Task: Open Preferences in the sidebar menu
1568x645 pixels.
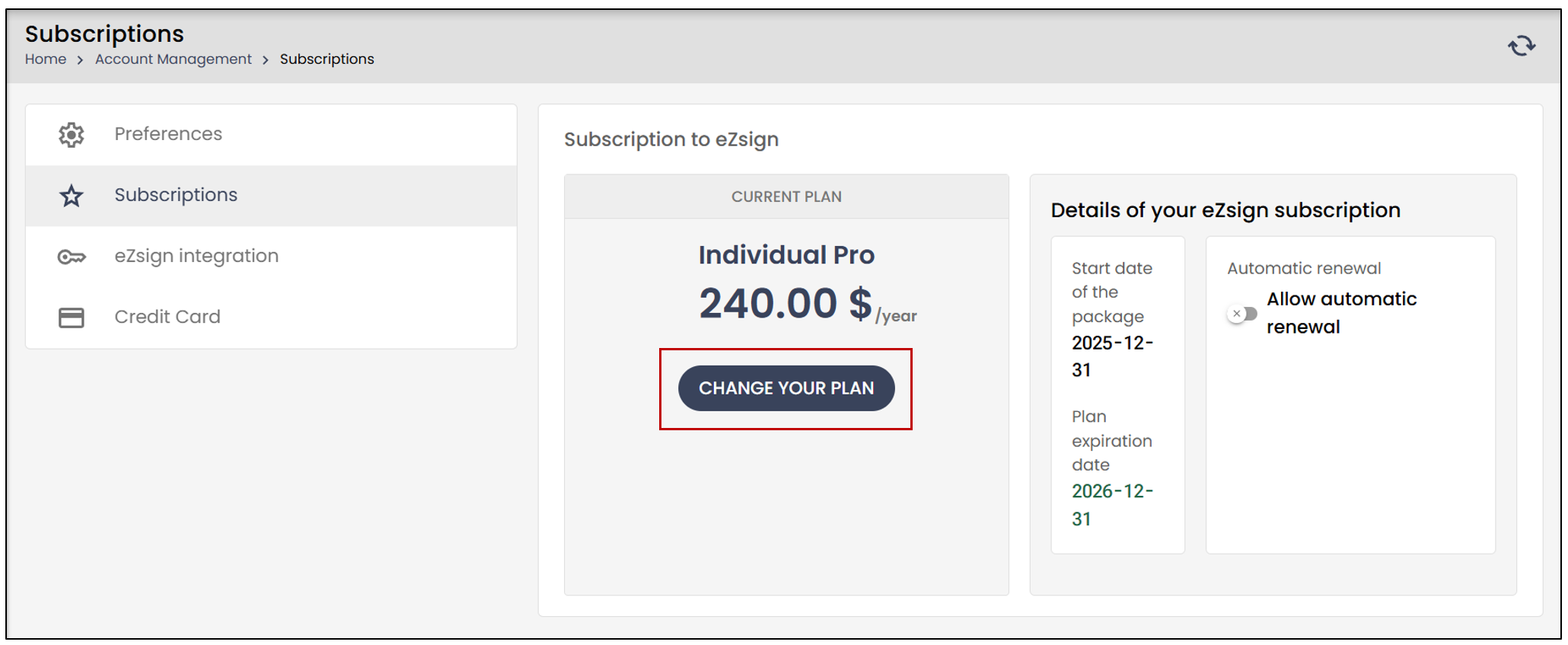Action: tap(271, 135)
